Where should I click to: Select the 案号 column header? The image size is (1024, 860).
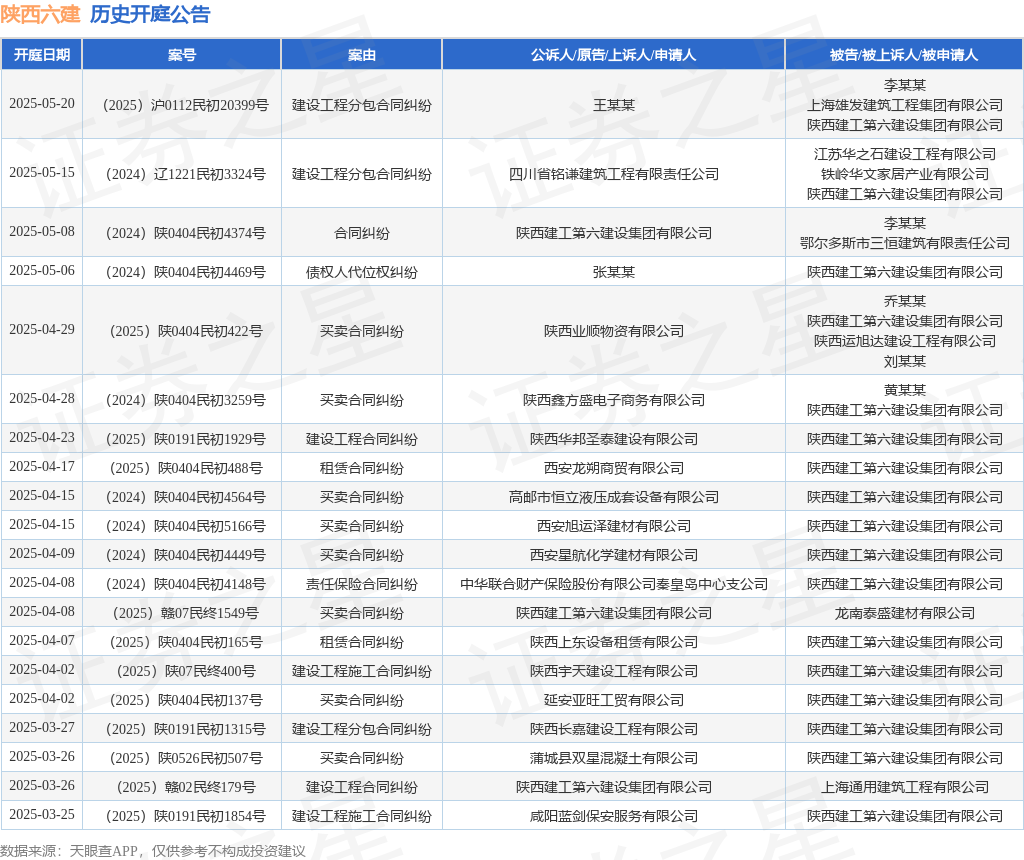[182, 55]
